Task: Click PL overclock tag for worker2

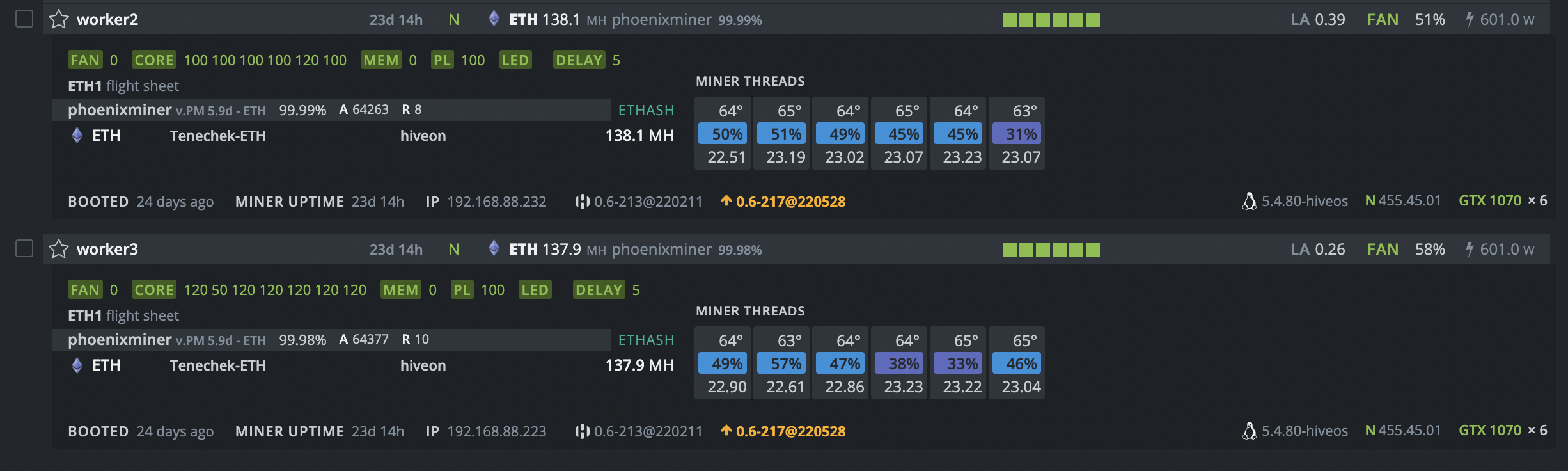Action: pos(442,60)
